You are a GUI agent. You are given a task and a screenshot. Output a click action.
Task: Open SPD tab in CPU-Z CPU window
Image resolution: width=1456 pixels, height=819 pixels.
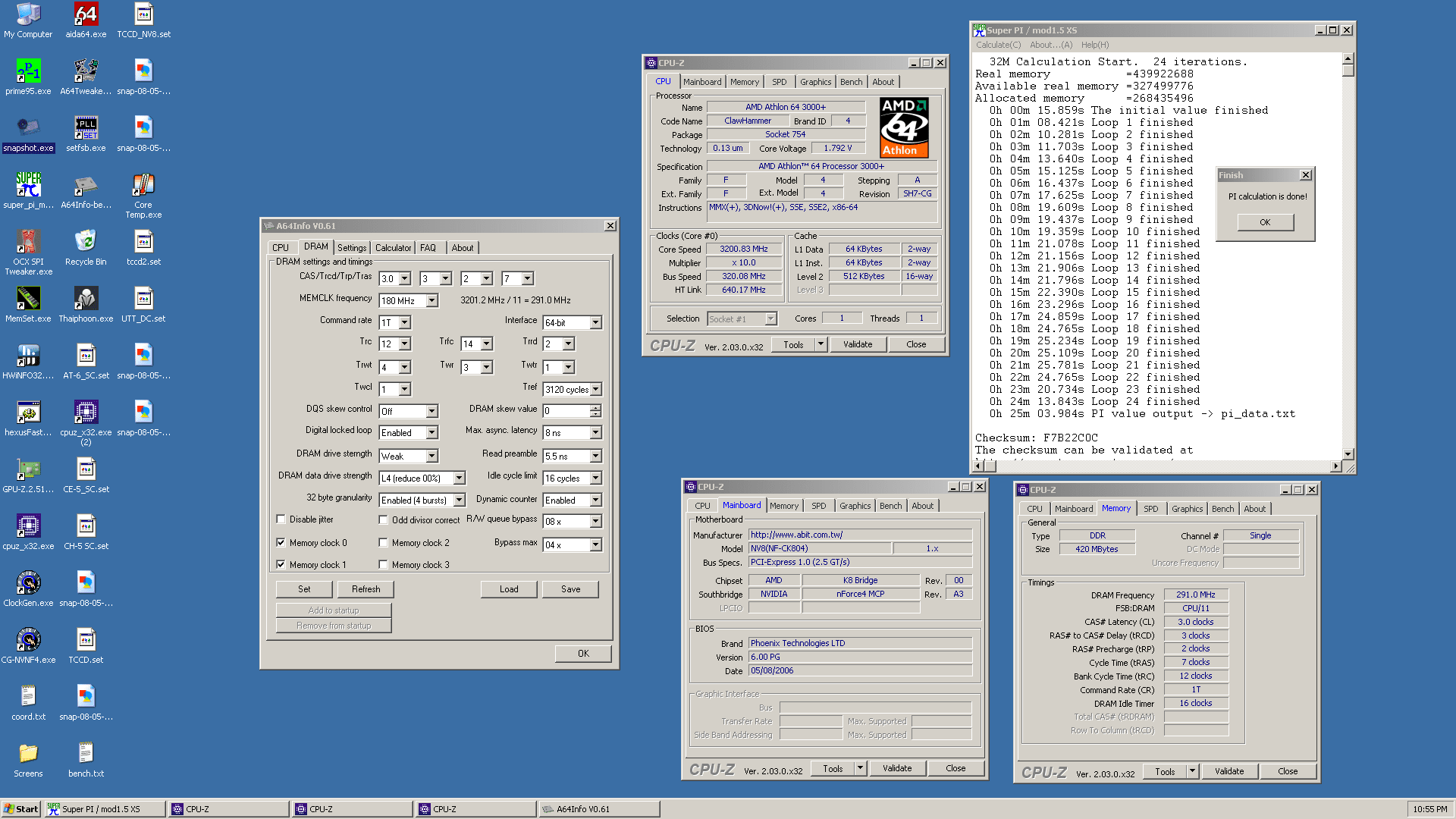[779, 82]
